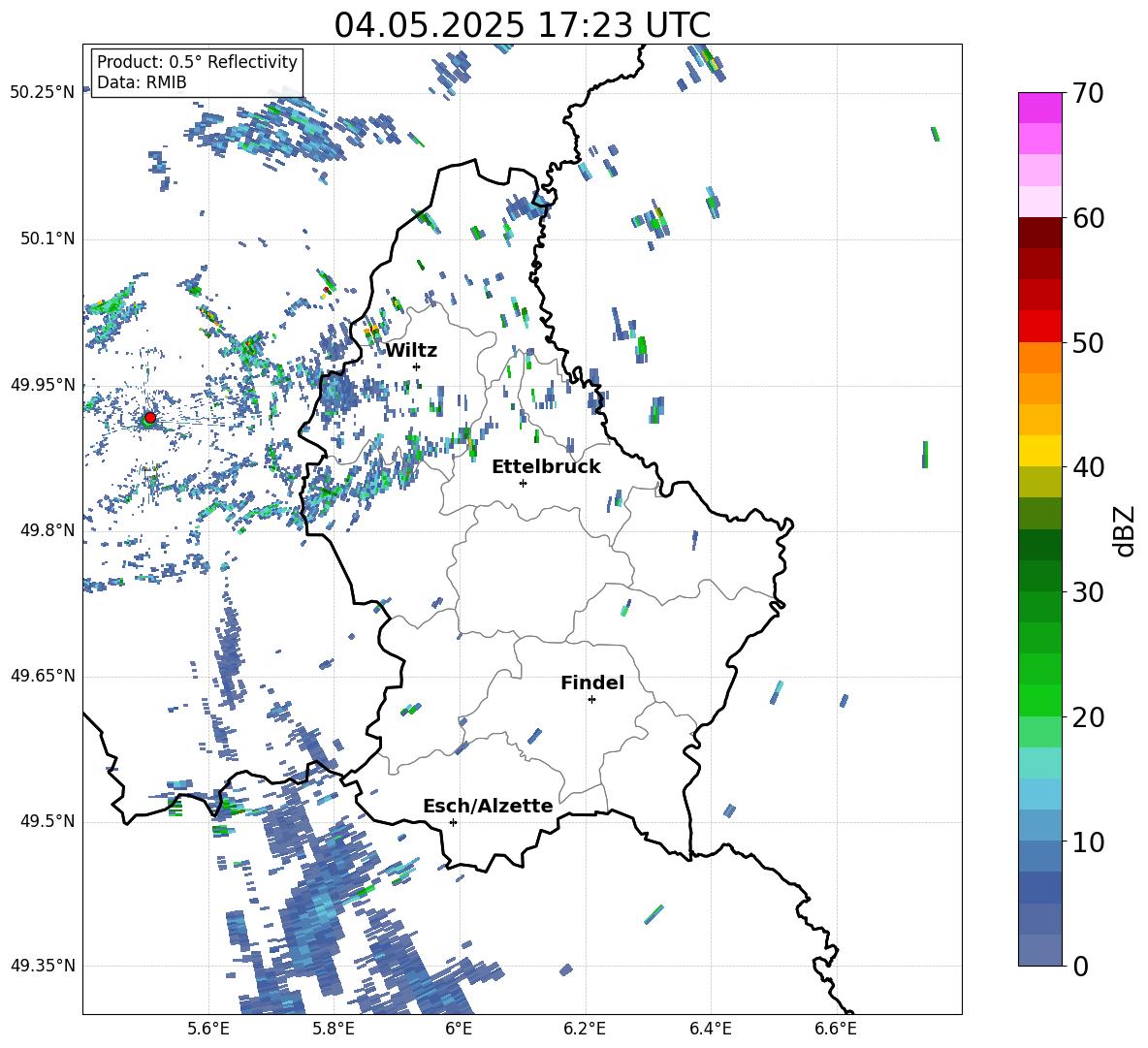
Task: Click the 49.8°N latitude label
Action: coord(48,530)
